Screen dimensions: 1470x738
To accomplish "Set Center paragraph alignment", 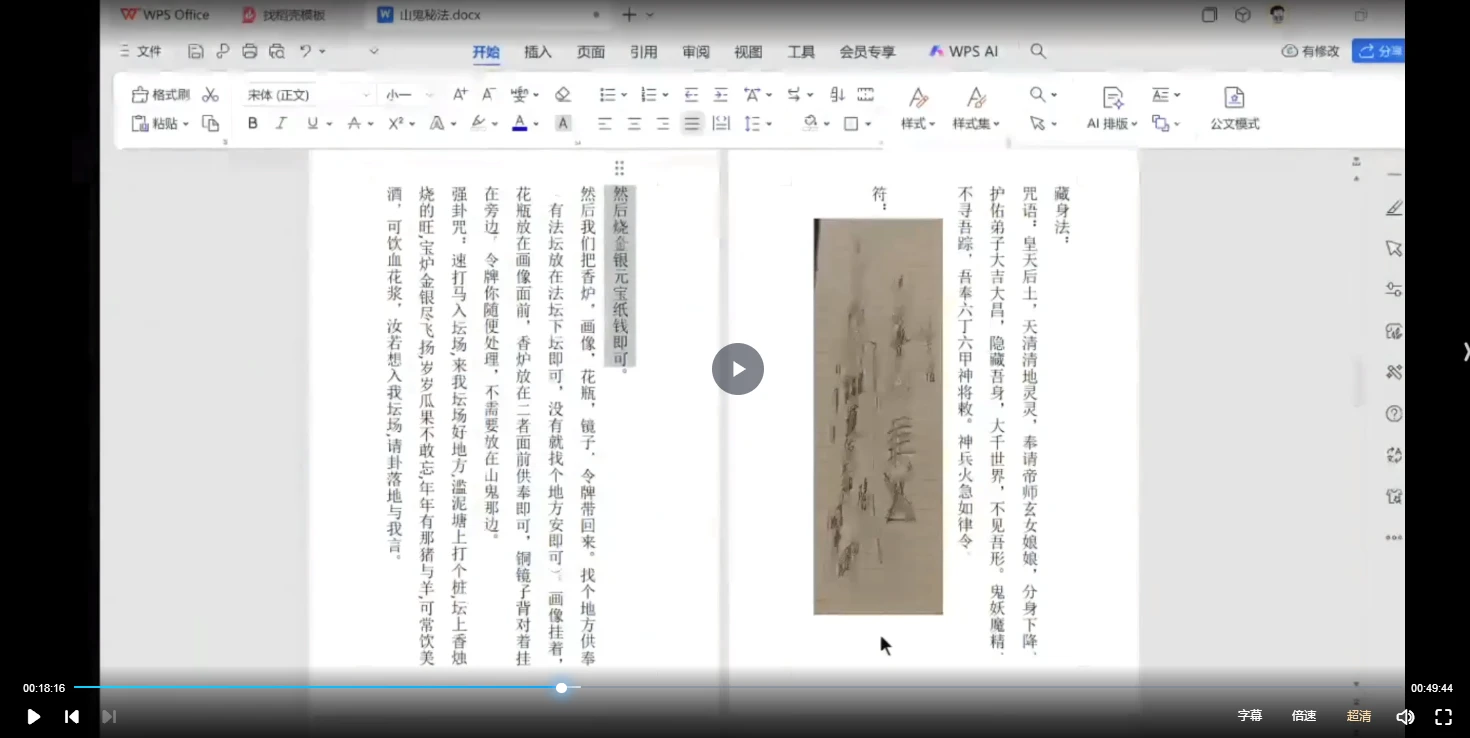I will click(x=634, y=123).
